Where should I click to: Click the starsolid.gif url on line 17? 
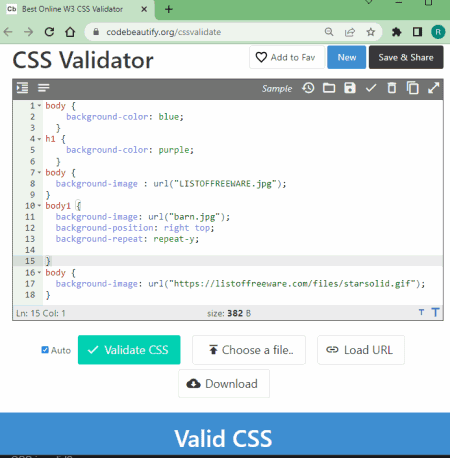(287, 284)
